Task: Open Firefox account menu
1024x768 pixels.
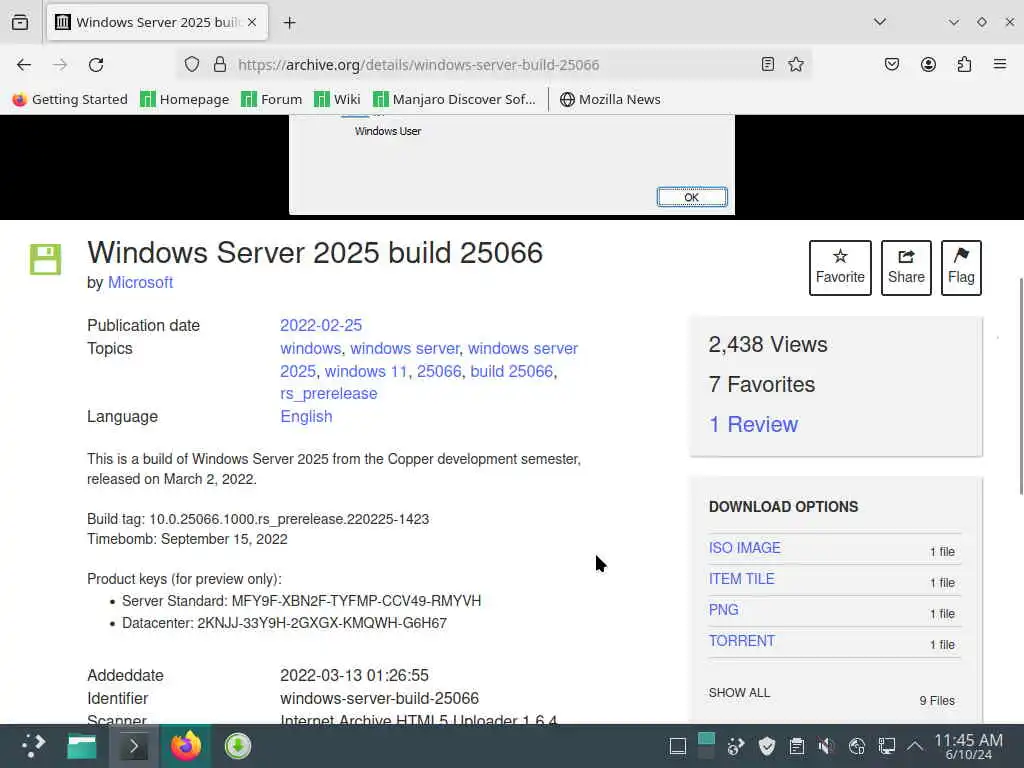Action: [928, 64]
